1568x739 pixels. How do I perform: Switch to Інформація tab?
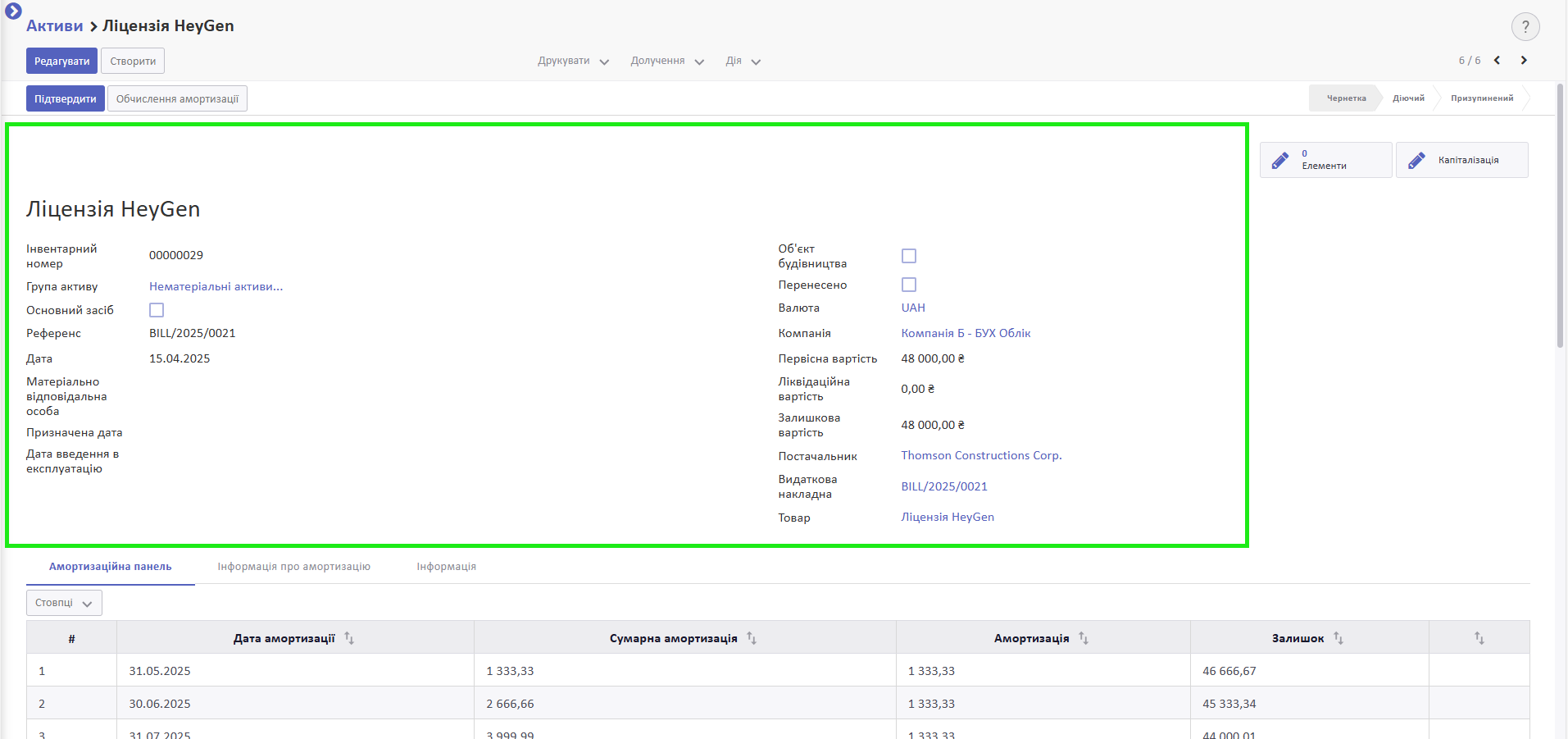tap(447, 567)
